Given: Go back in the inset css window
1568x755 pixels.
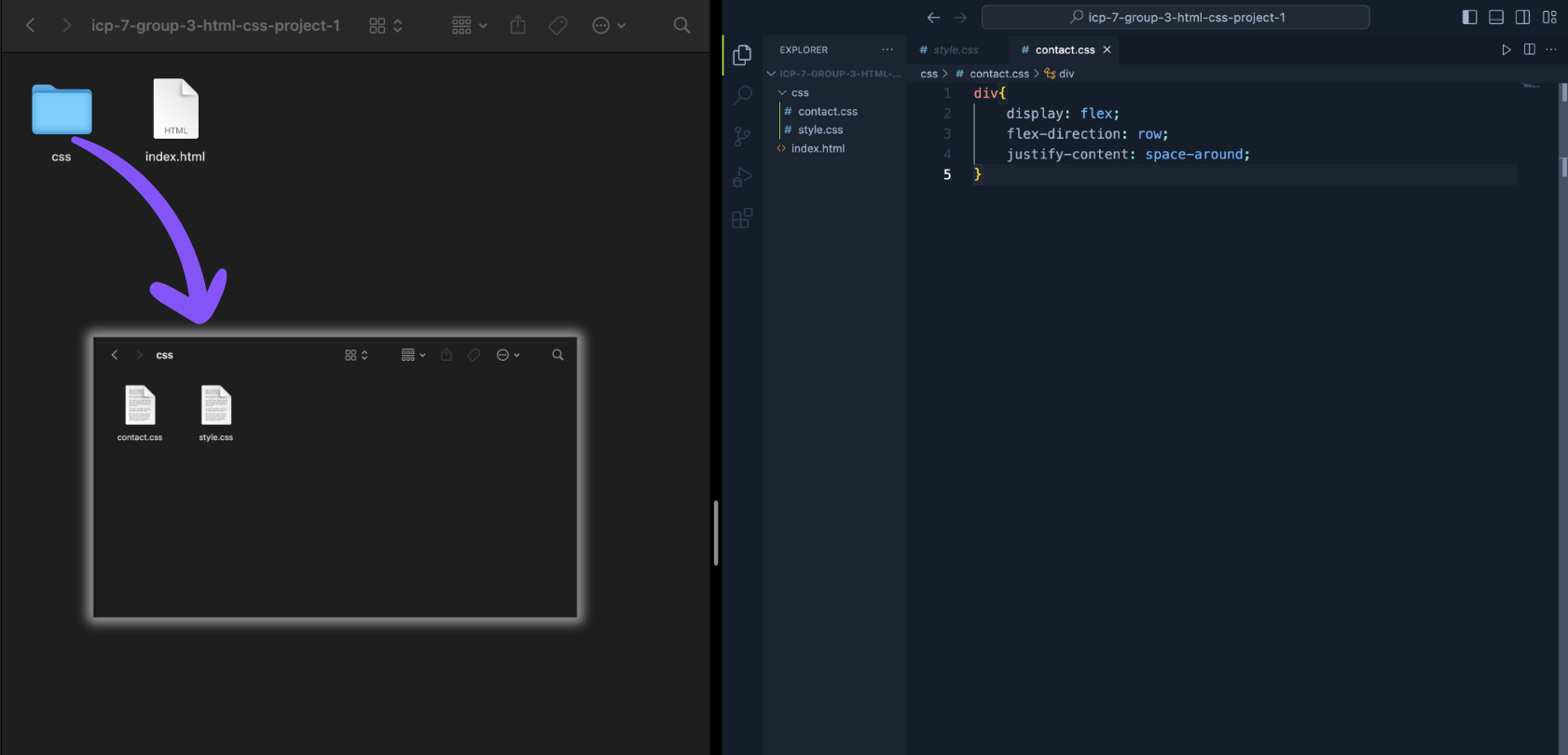Looking at the screenshot, I should [115, 355].
